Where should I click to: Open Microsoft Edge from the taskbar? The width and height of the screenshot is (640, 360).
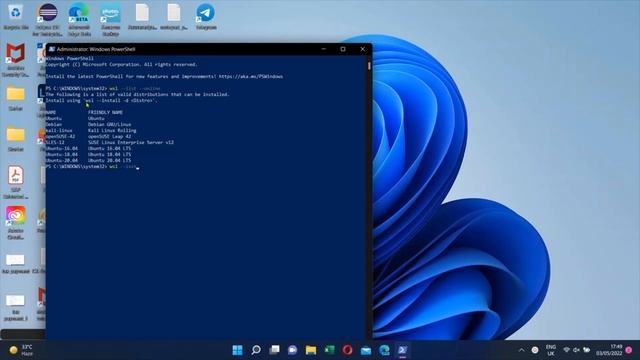point(384,350)
